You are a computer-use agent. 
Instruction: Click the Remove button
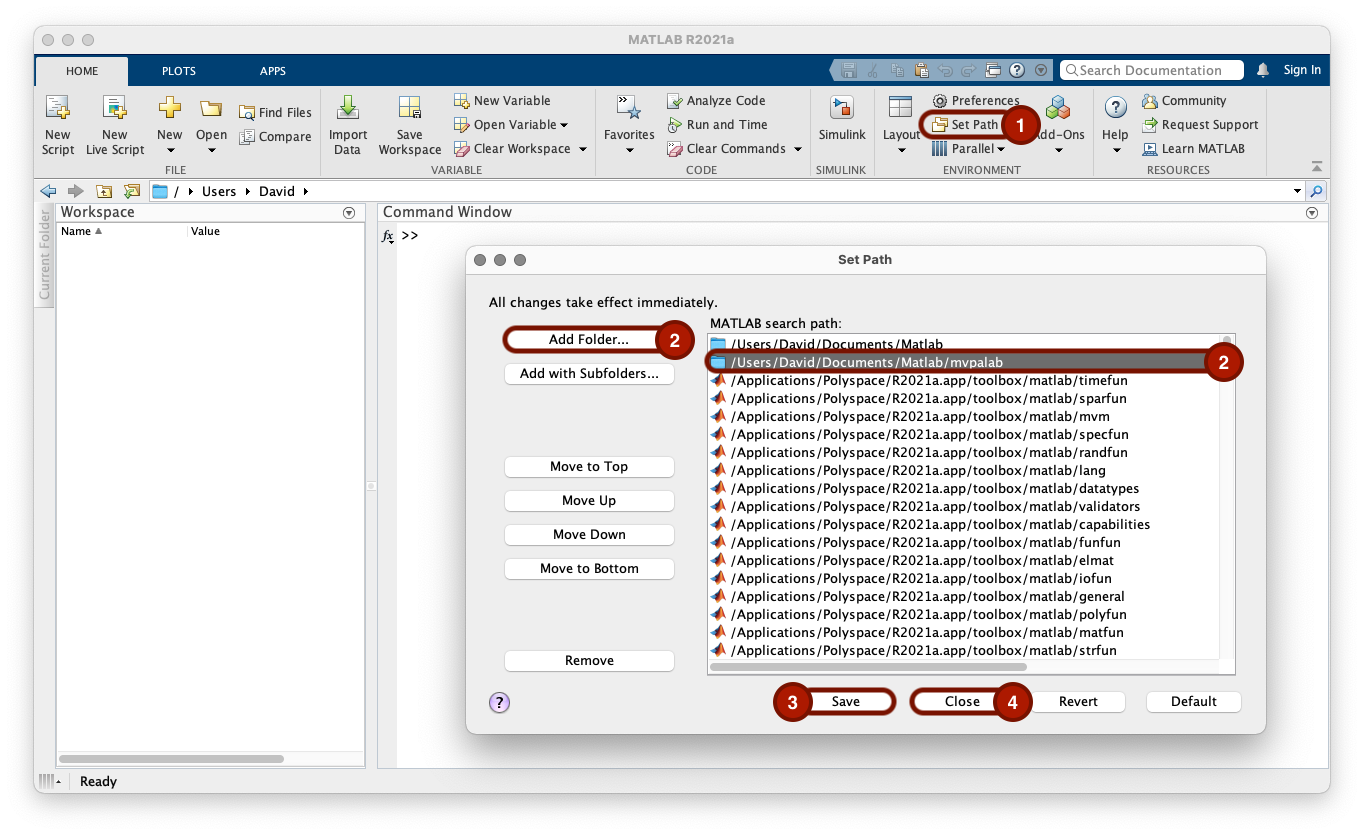[589, 661]
